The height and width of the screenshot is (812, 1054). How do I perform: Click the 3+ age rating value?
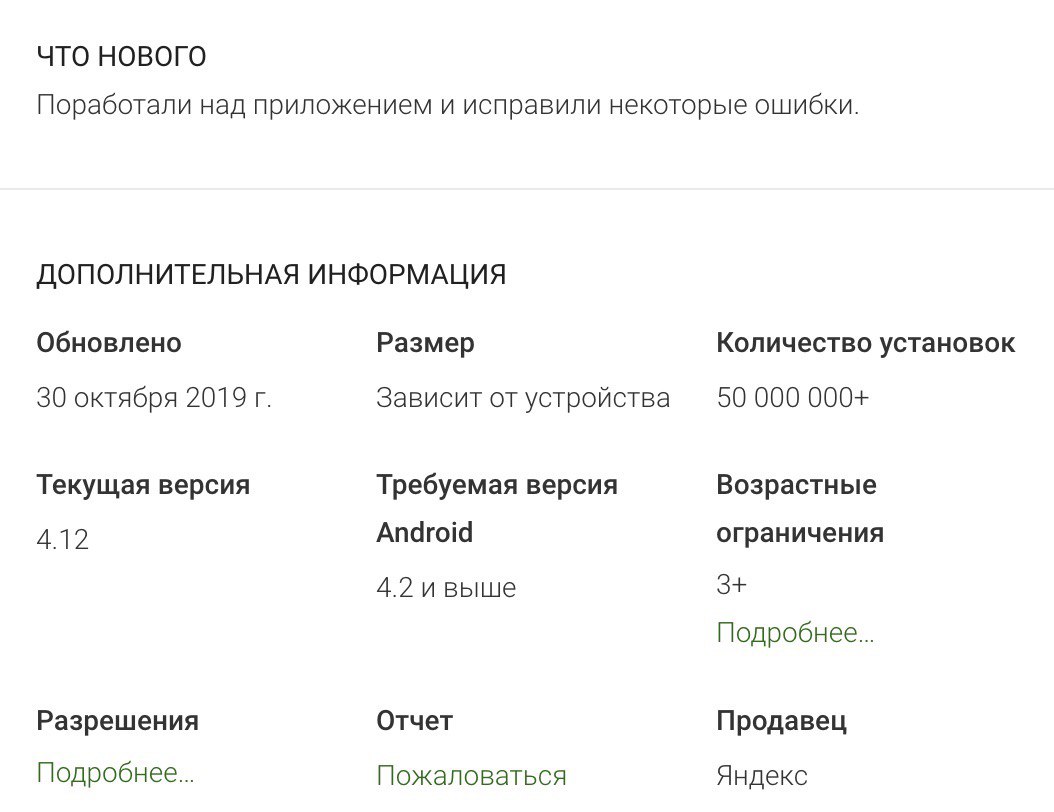click(731, 585)
